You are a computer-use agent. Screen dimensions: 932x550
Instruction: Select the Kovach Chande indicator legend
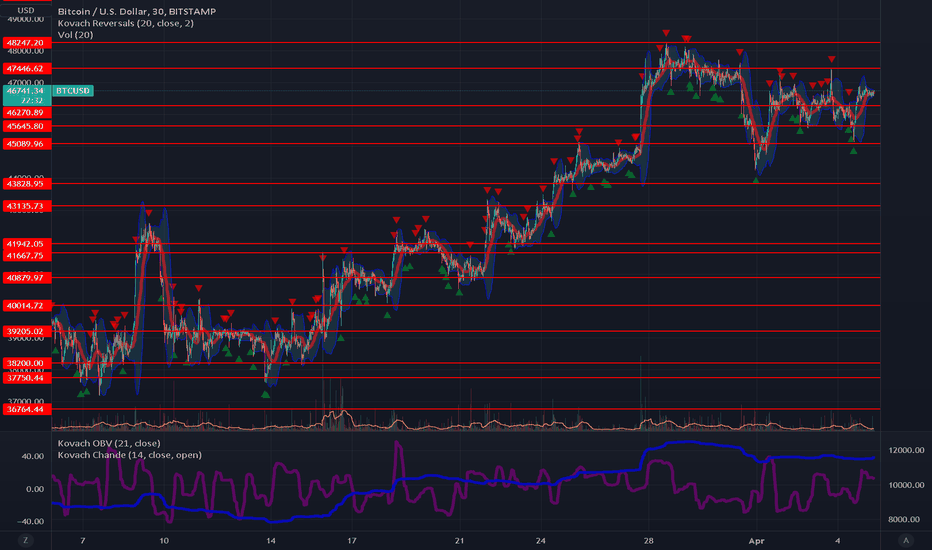[130, 455]
